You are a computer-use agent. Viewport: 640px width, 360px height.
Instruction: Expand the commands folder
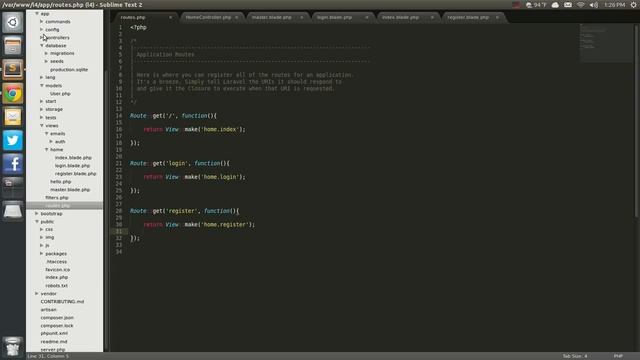coord(42,21)
